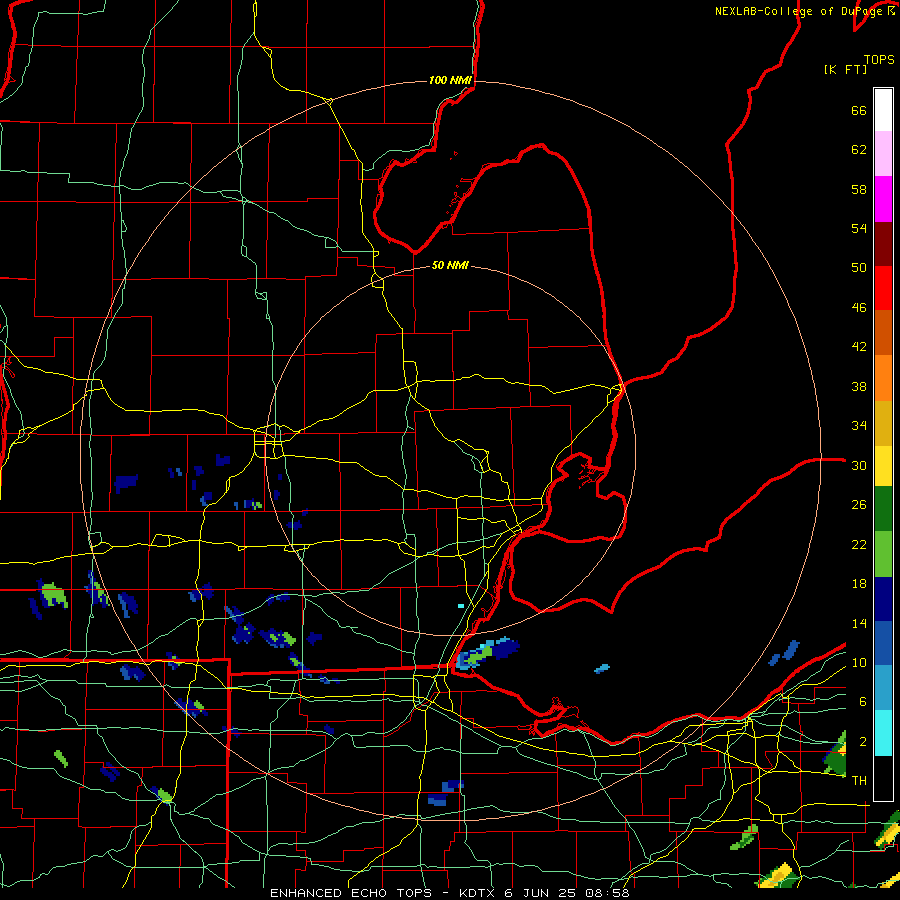The height and width of the screenshot is (900, 900).
Task: Click the "NEXLAB-College of DuPage" credit text
Action: click(798, 11)
